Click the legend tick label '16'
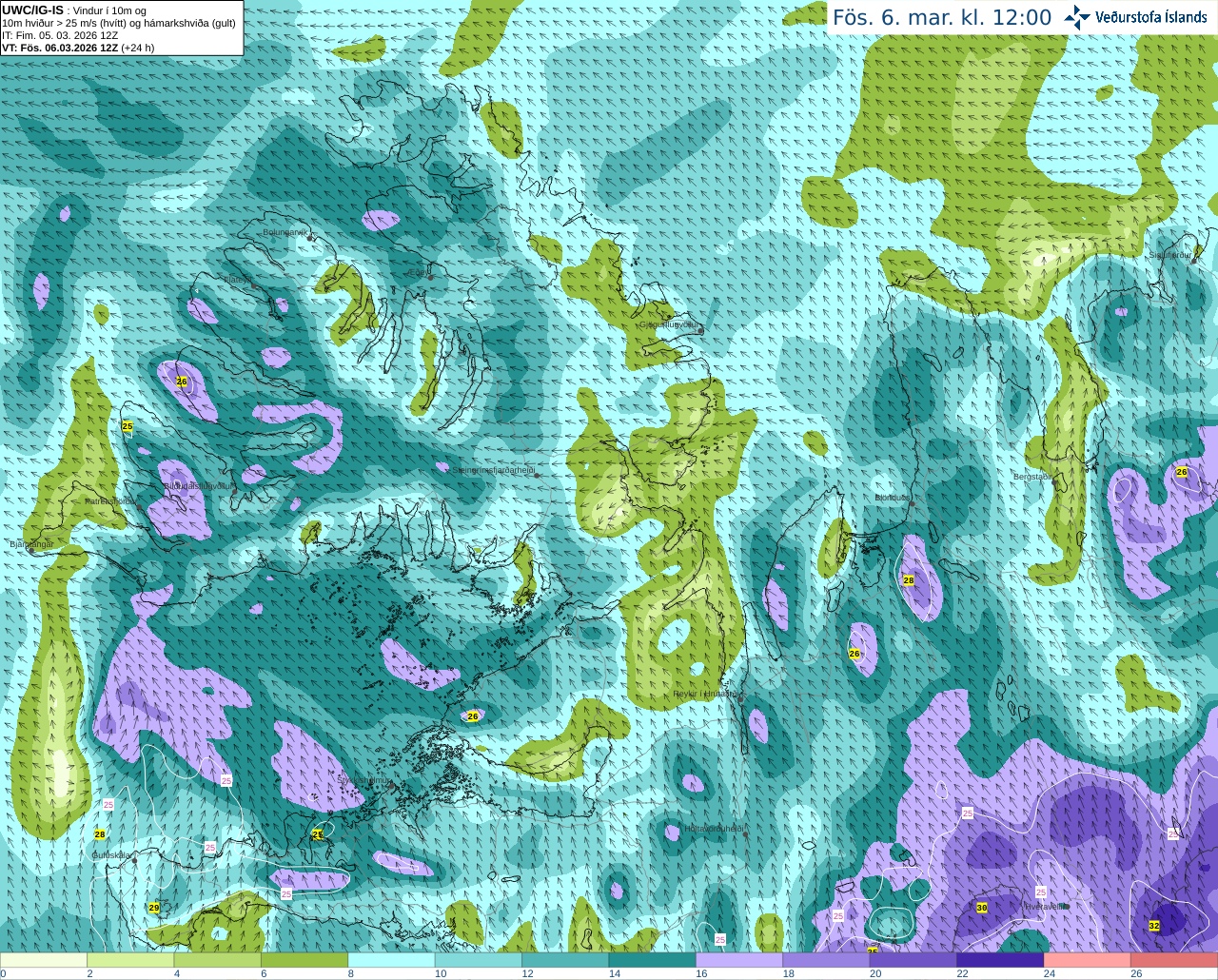The width and height of the screenshot is (1218, 980). tap(700, 973)
